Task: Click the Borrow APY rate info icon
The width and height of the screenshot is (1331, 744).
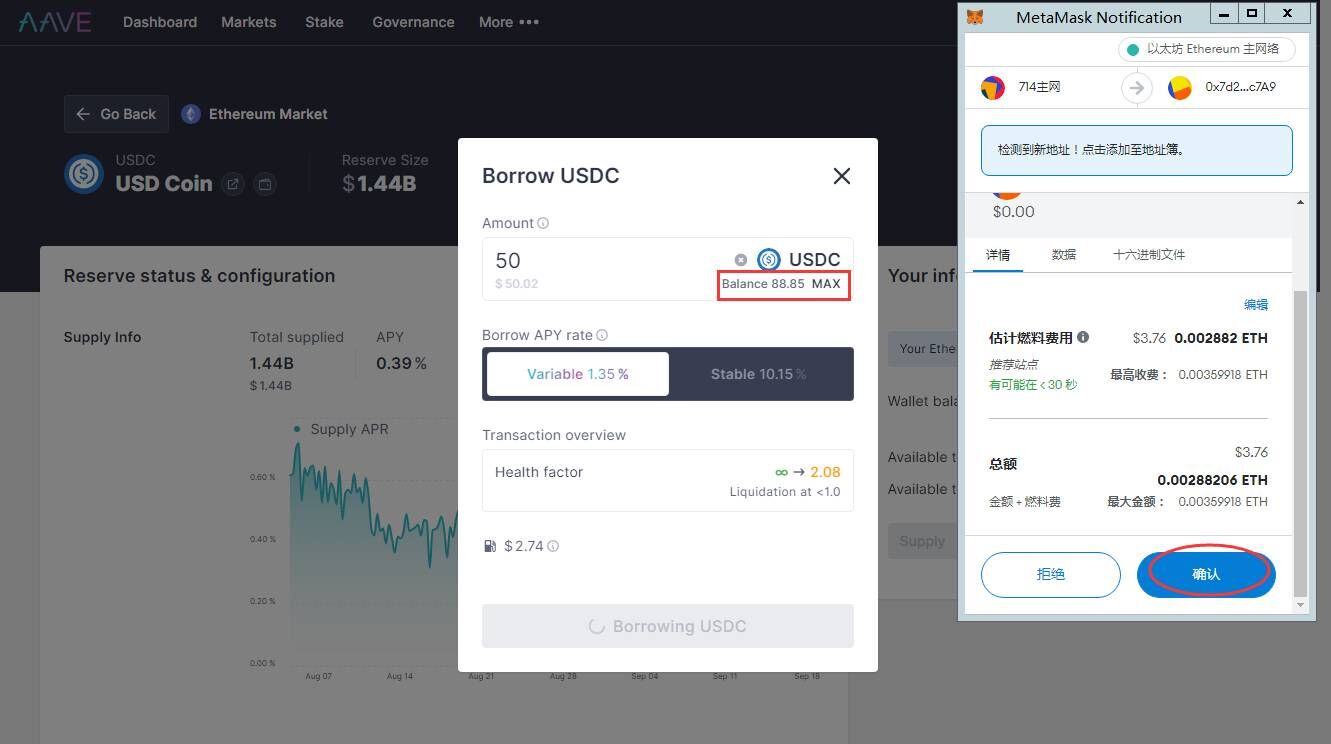Action: click(602, 335)
